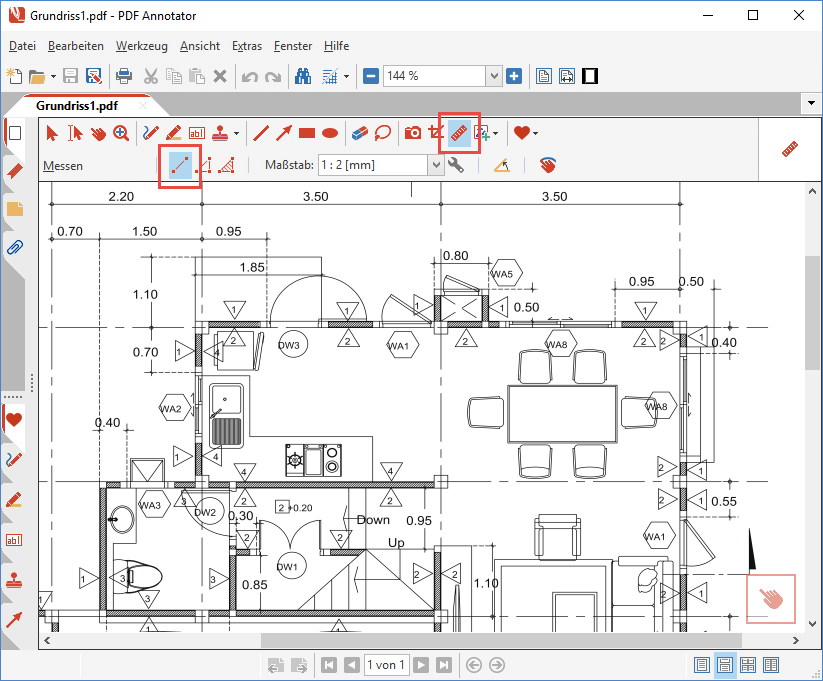Expand the Open recent files arrow
The width and height of the screenshot is (823, 681).
point(53,77)
